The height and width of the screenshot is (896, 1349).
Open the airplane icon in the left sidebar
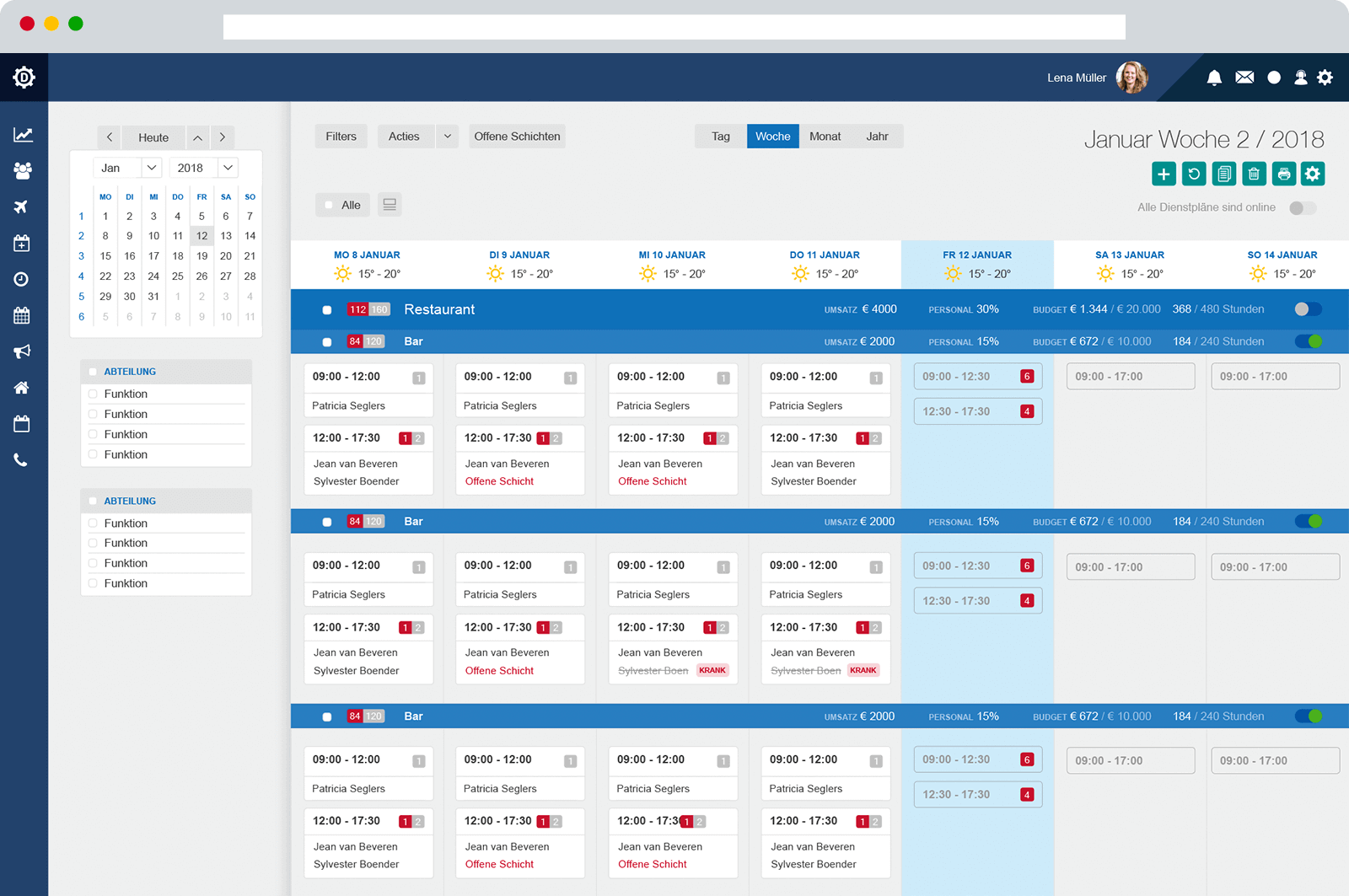[22, 207]
